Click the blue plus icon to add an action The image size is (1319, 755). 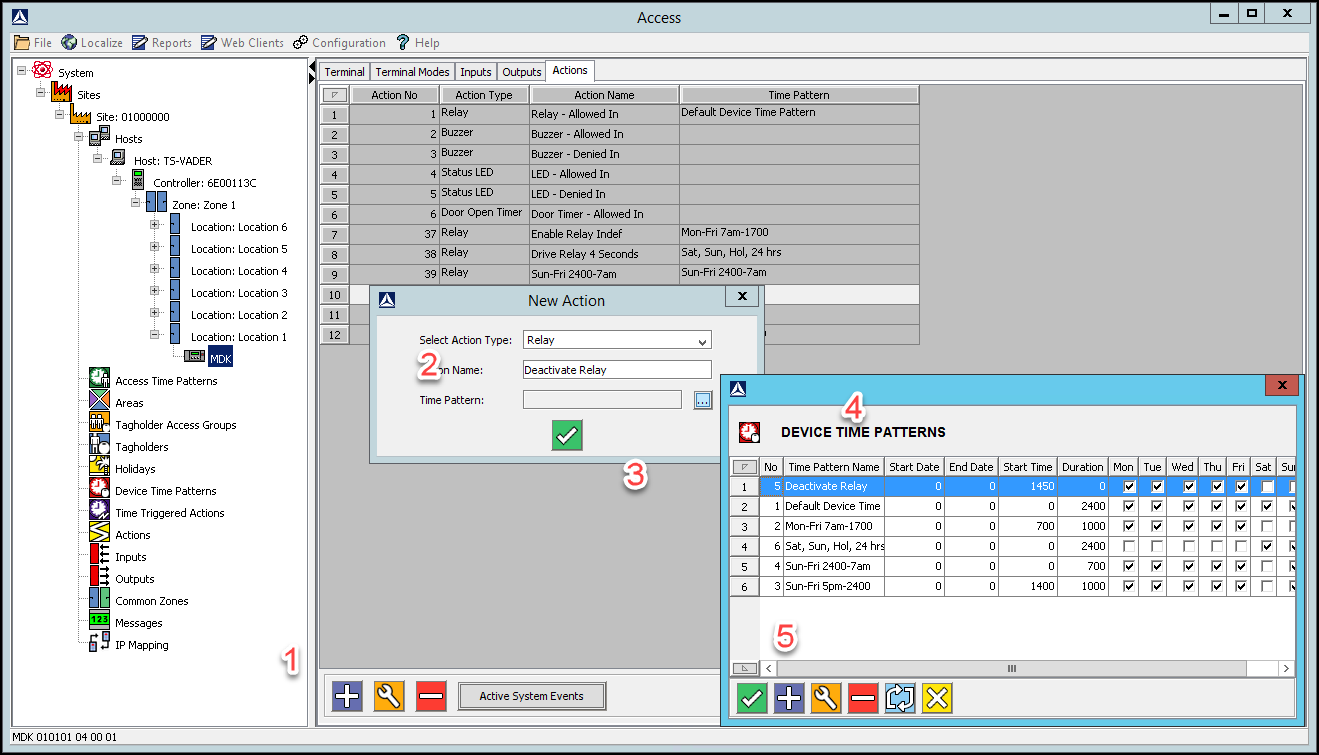click(347, 696)
